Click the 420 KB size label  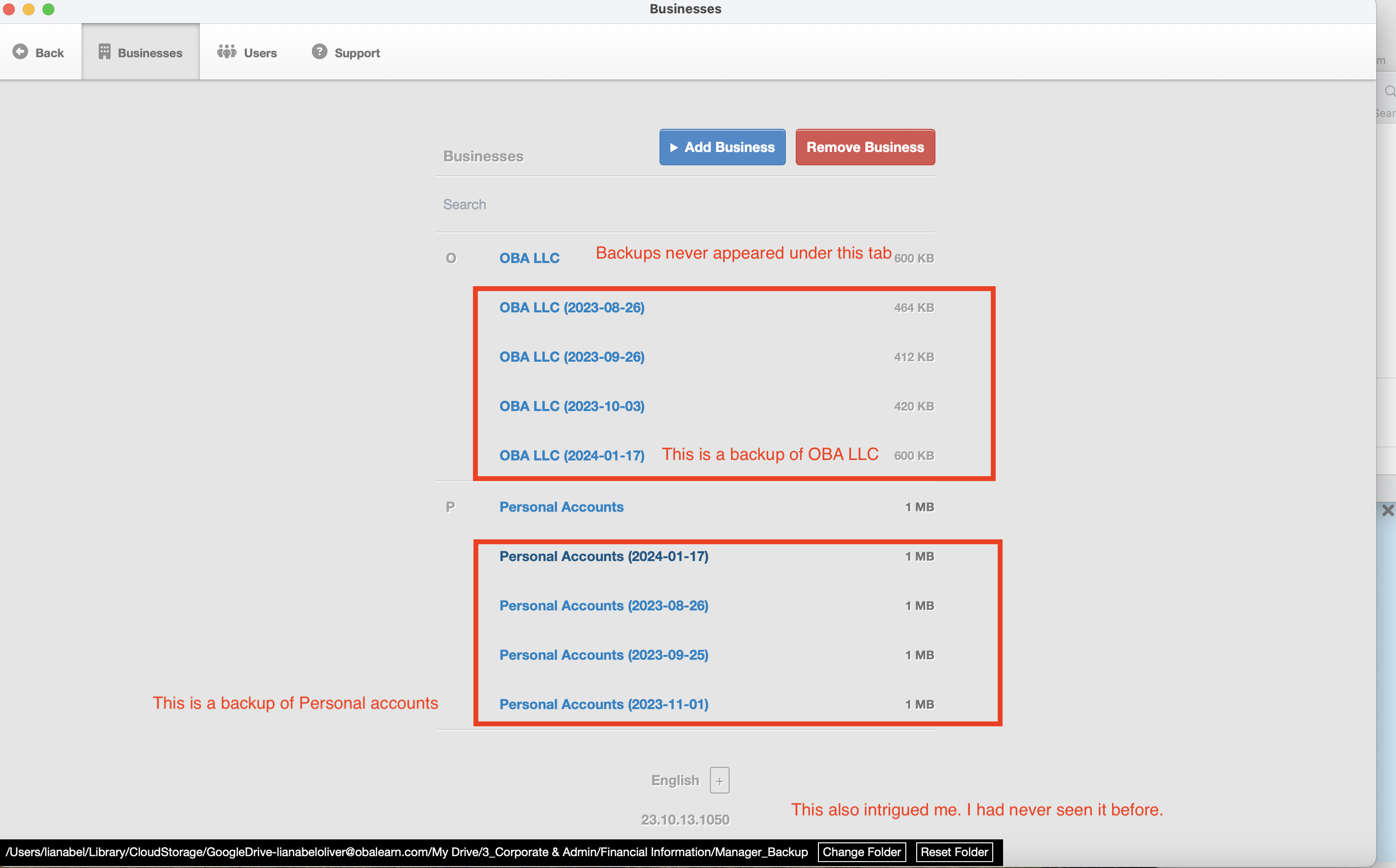click(x=914, y=407)
